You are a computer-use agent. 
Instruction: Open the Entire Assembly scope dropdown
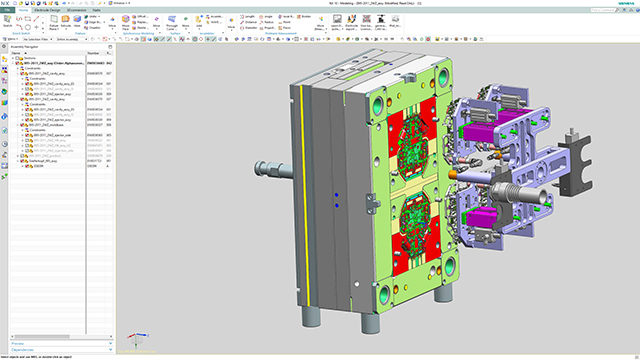[x=72, y=39]
